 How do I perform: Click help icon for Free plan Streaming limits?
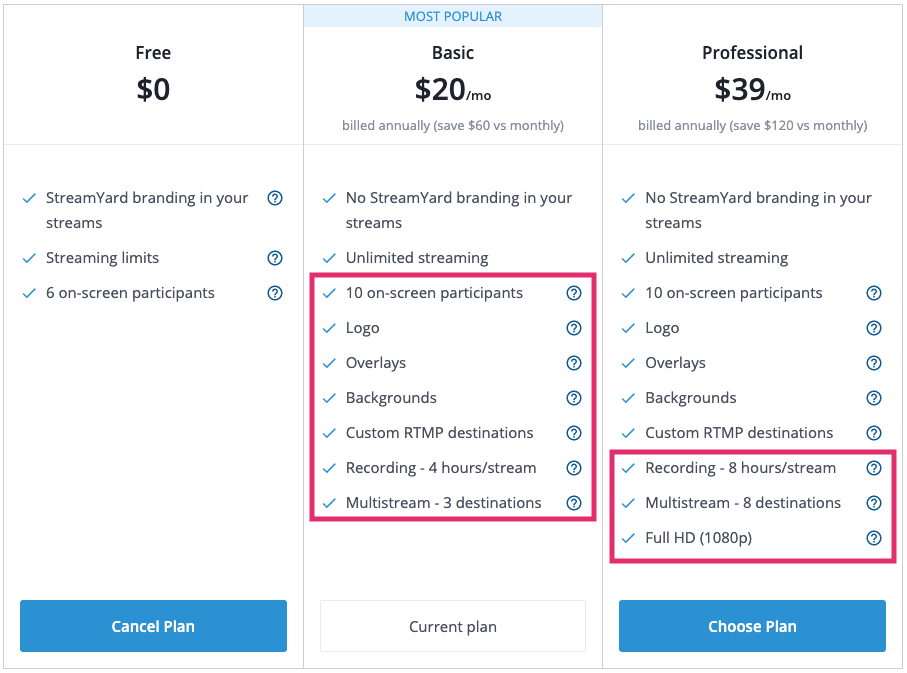click(x=275, y=258)
